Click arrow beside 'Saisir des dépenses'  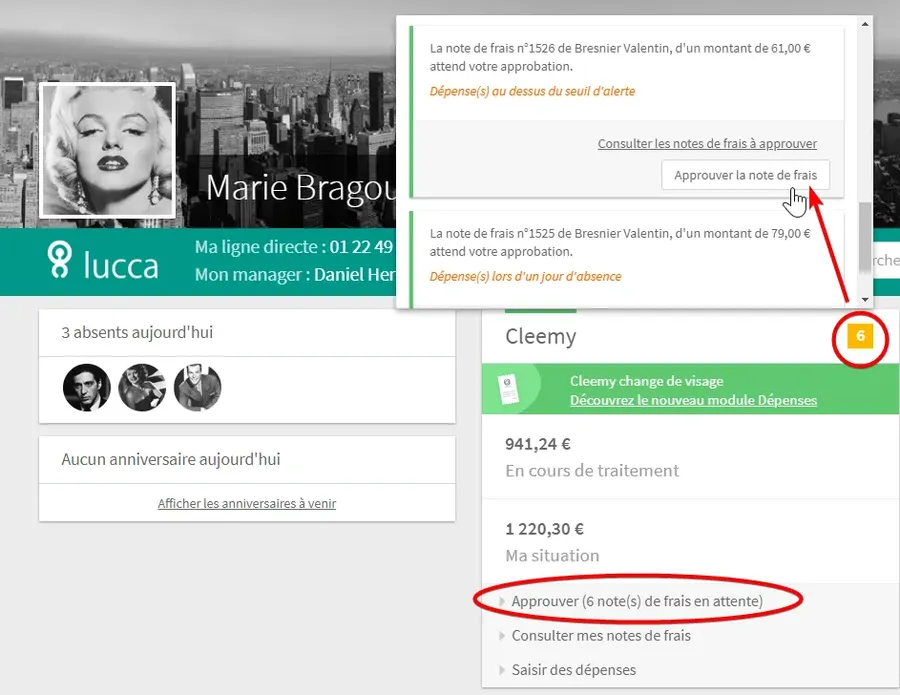[502, 670]
